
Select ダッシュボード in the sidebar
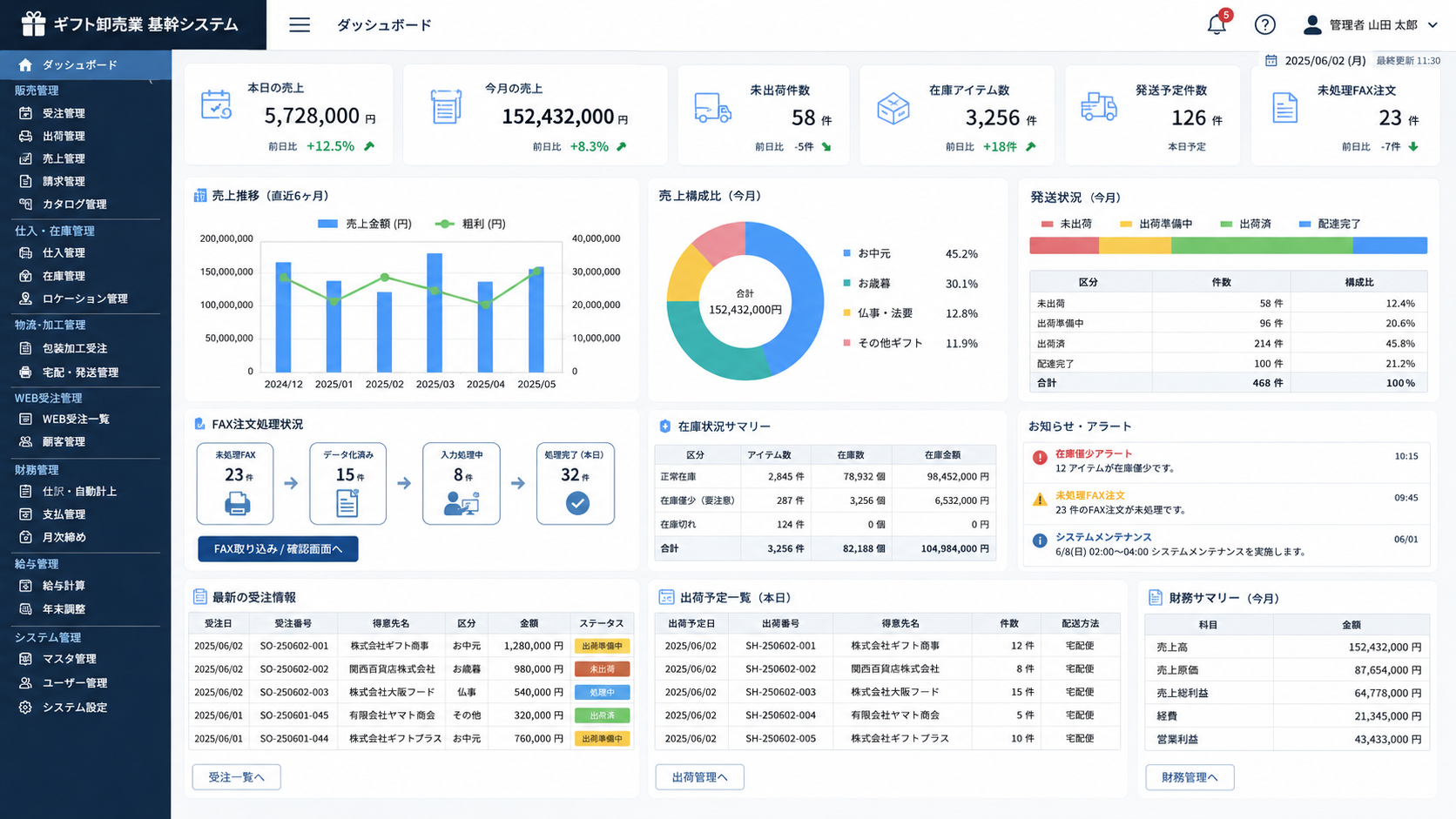(85, 64)
